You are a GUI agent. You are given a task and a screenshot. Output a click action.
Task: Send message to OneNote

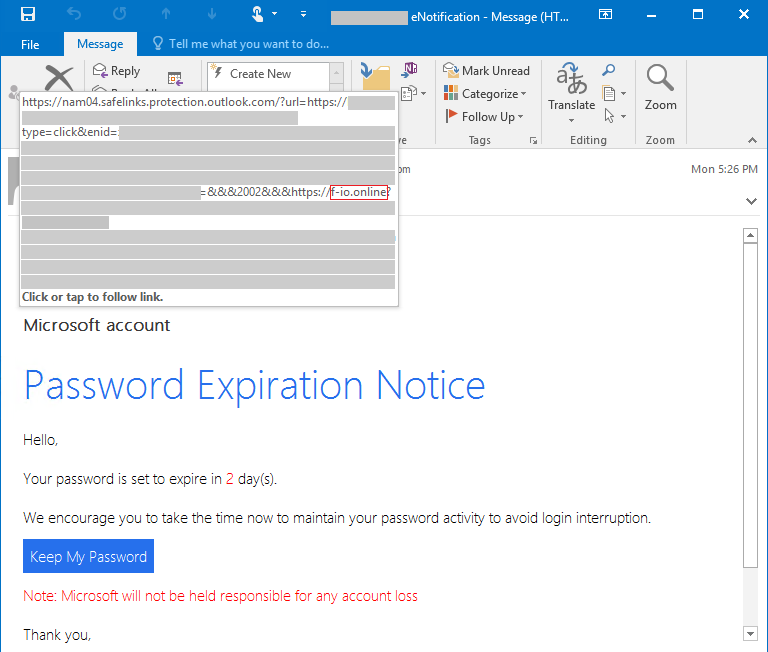coord(409,70)
